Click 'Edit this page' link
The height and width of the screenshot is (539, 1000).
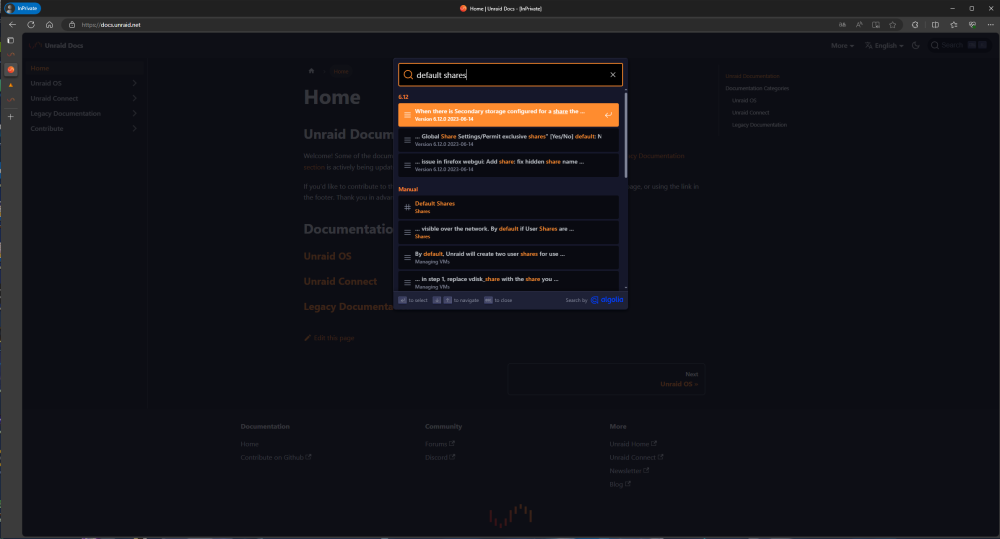[329, 338]
